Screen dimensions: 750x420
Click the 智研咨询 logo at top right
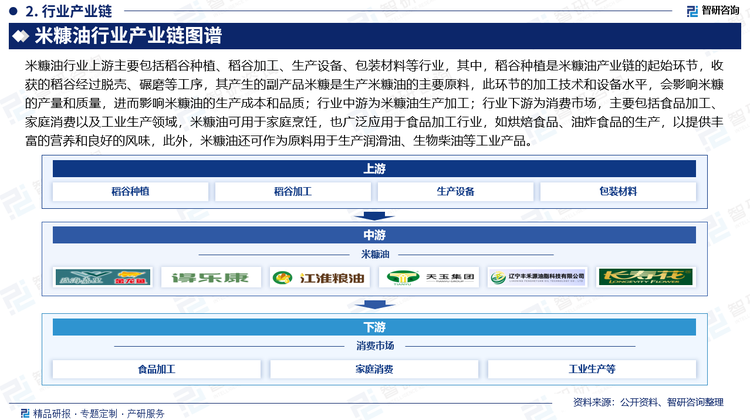pyautogui.click(x=713, y=11)
